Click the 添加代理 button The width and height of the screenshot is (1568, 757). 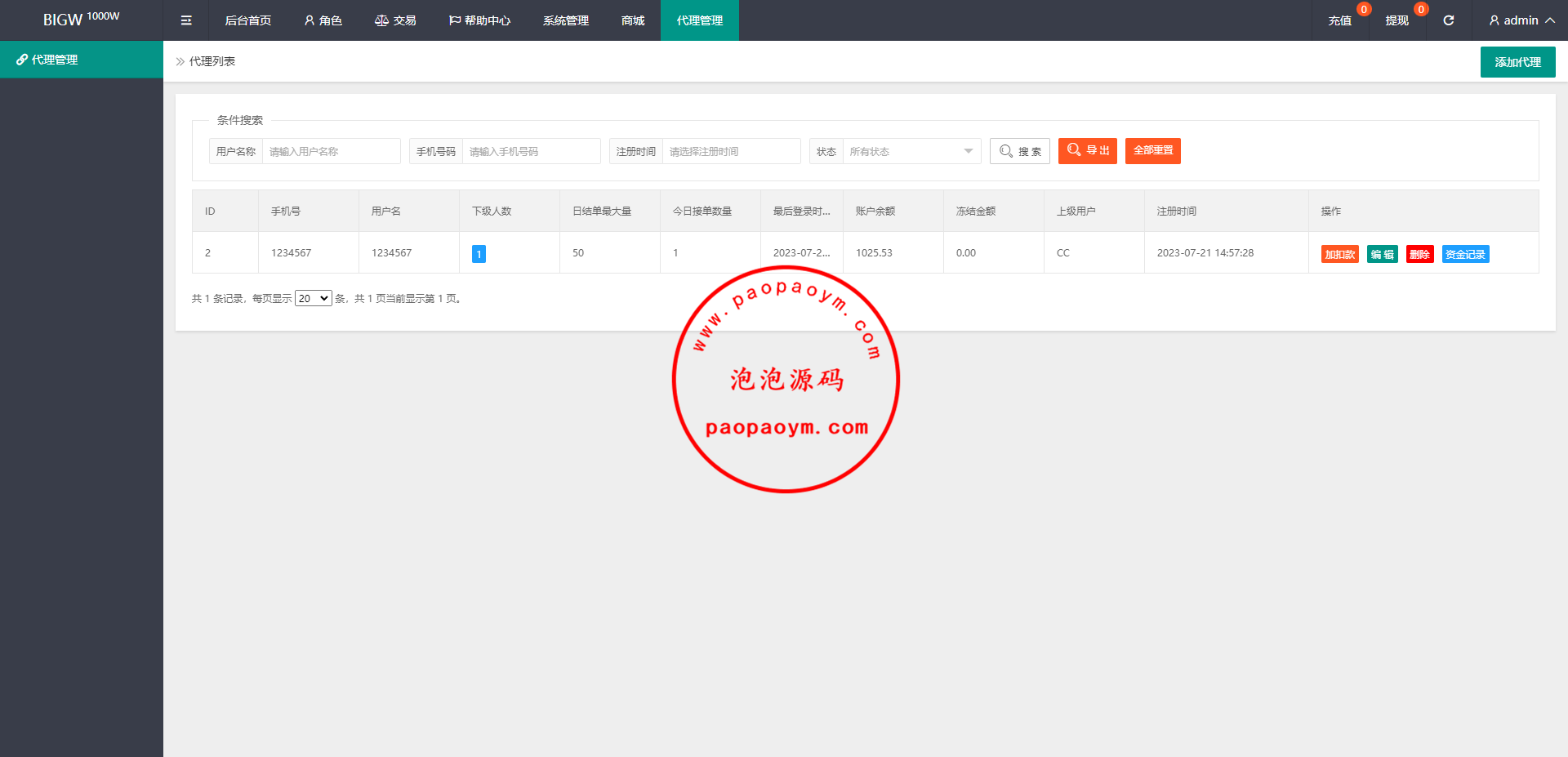click(1517, 62)
